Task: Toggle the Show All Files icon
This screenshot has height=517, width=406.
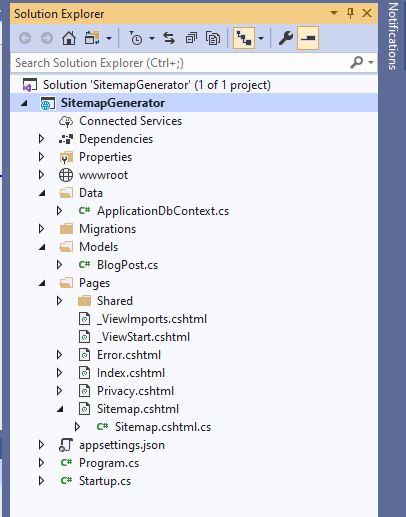Action: point(213,39)
